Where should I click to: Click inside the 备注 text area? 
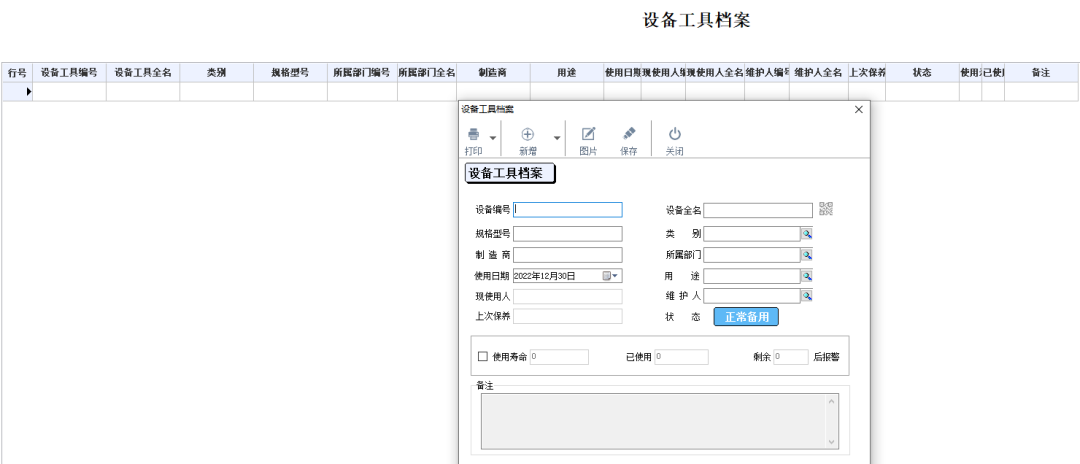pyautogui.click(x=654, y=421)
